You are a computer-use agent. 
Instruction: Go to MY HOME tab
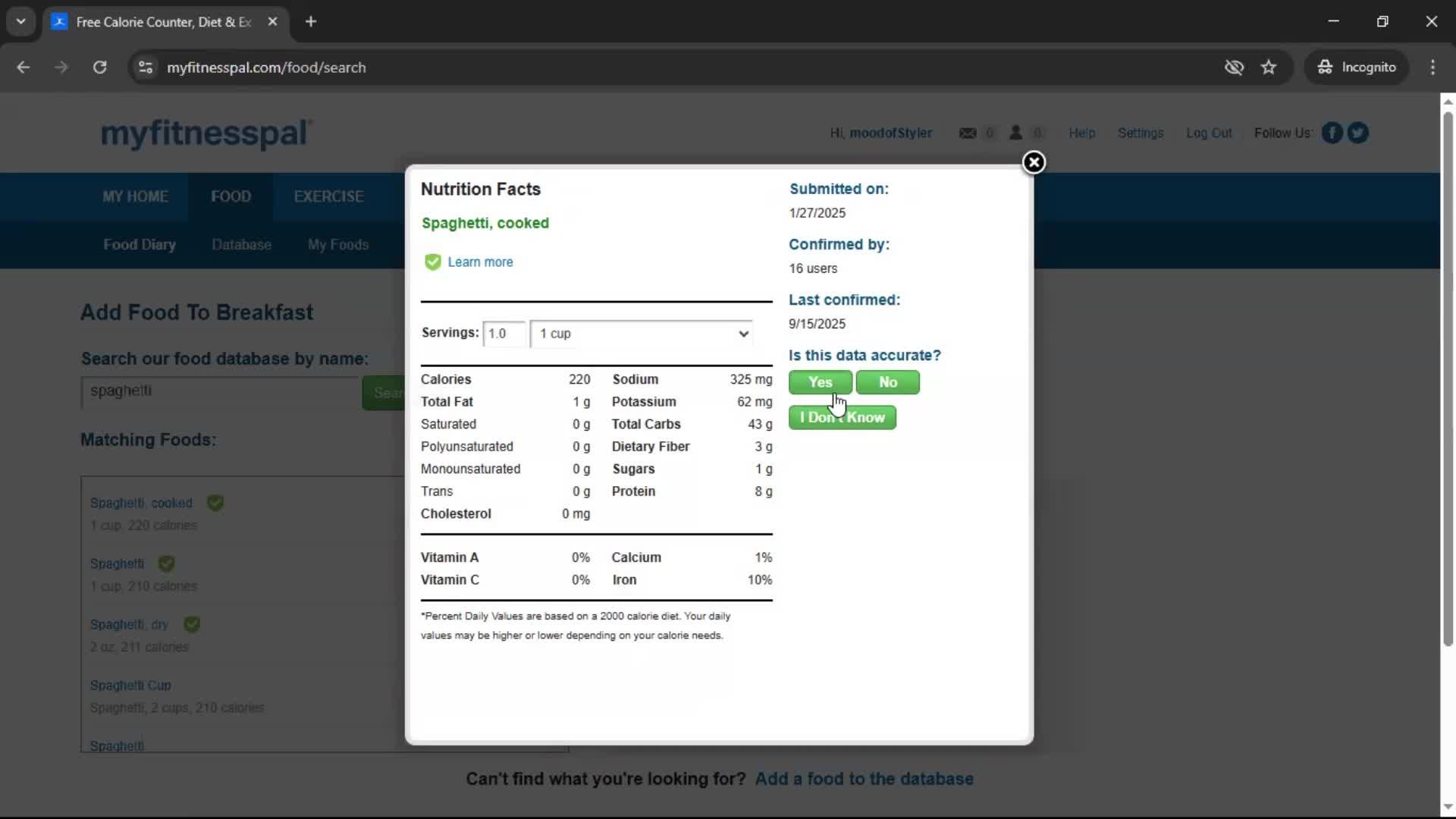tap(136, 196)
